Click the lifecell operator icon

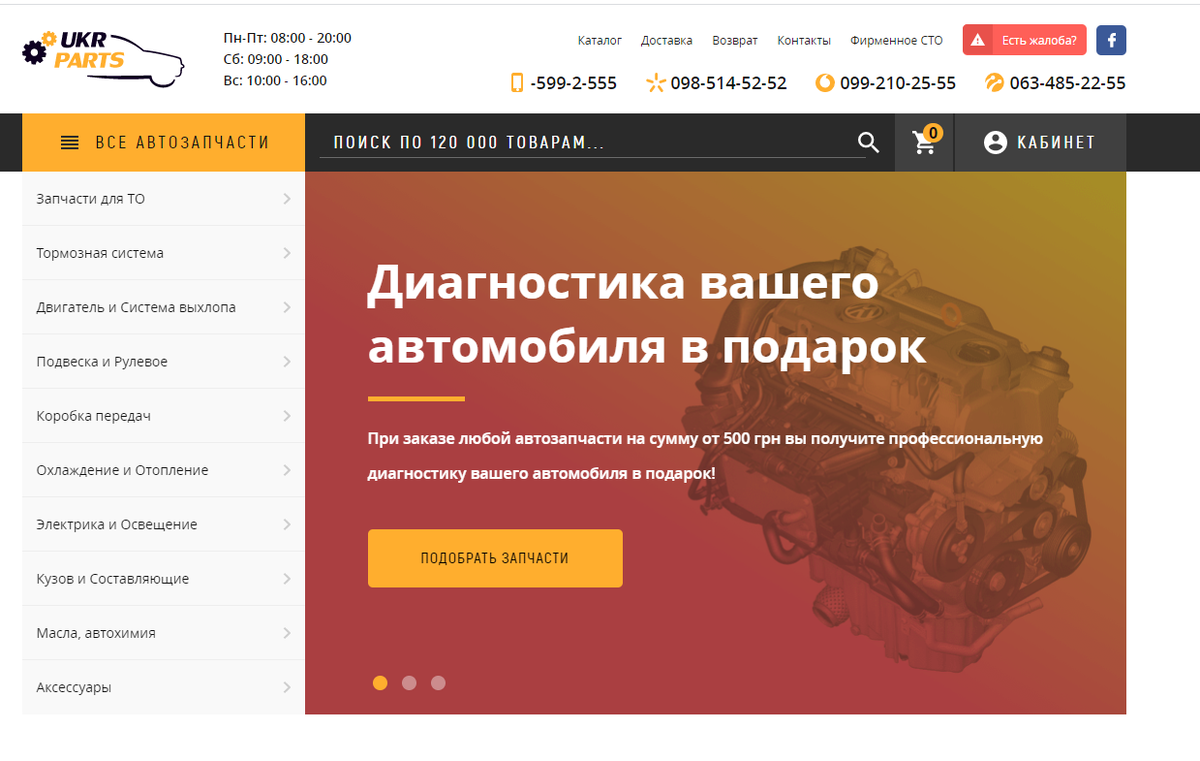(994, 83)
